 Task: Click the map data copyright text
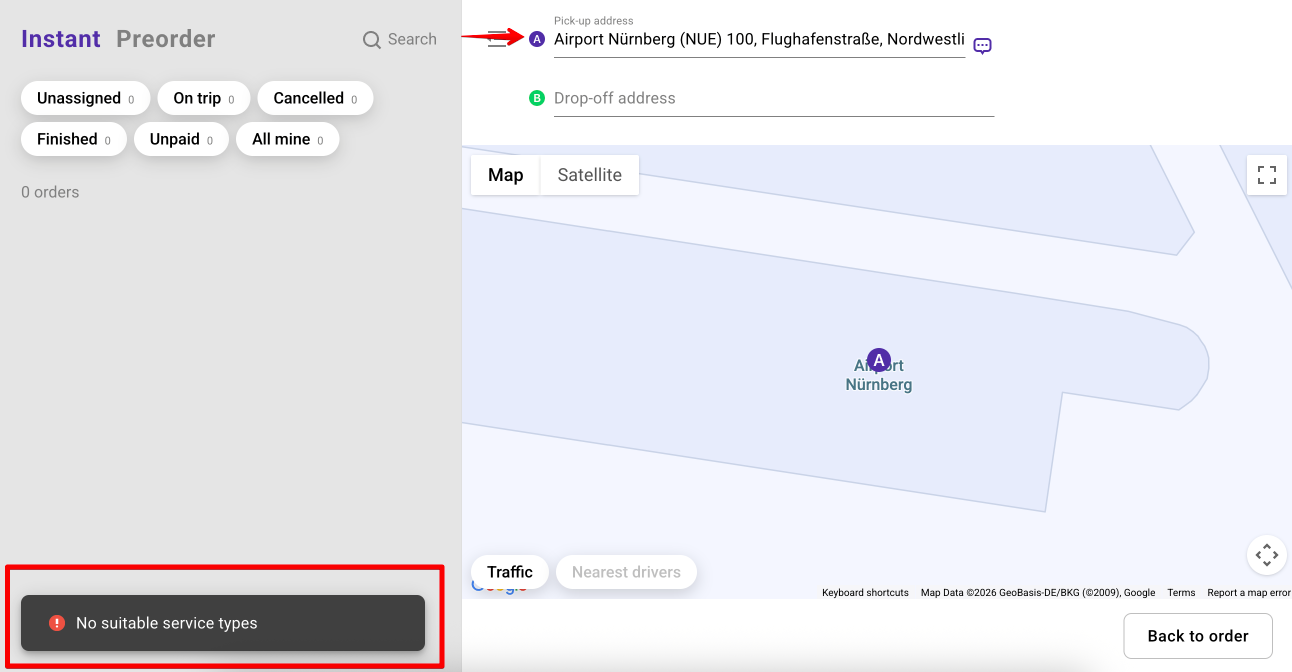coord(1038,593)
